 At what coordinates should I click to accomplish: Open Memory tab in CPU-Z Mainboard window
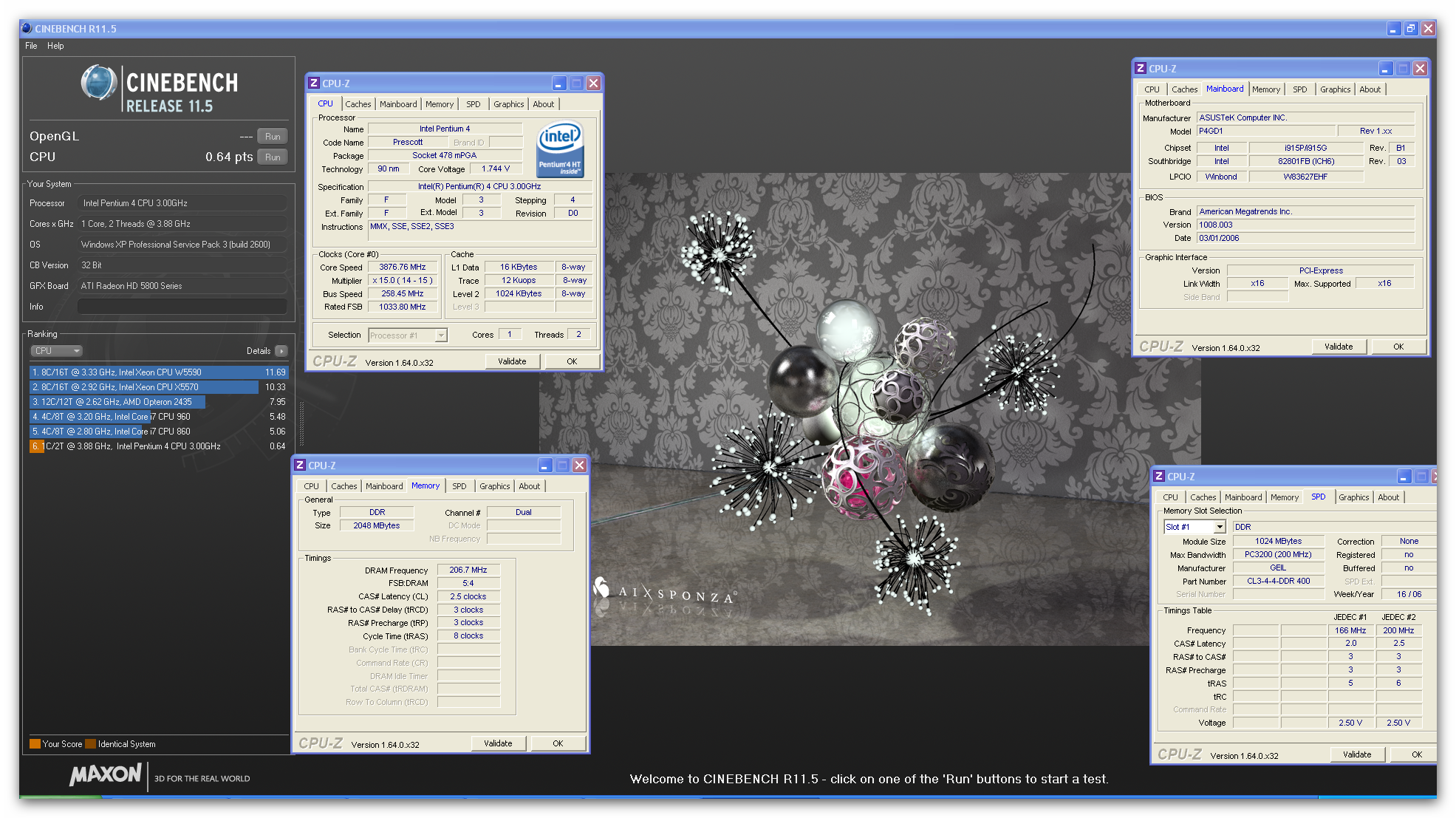click(x=1266, y=89)
